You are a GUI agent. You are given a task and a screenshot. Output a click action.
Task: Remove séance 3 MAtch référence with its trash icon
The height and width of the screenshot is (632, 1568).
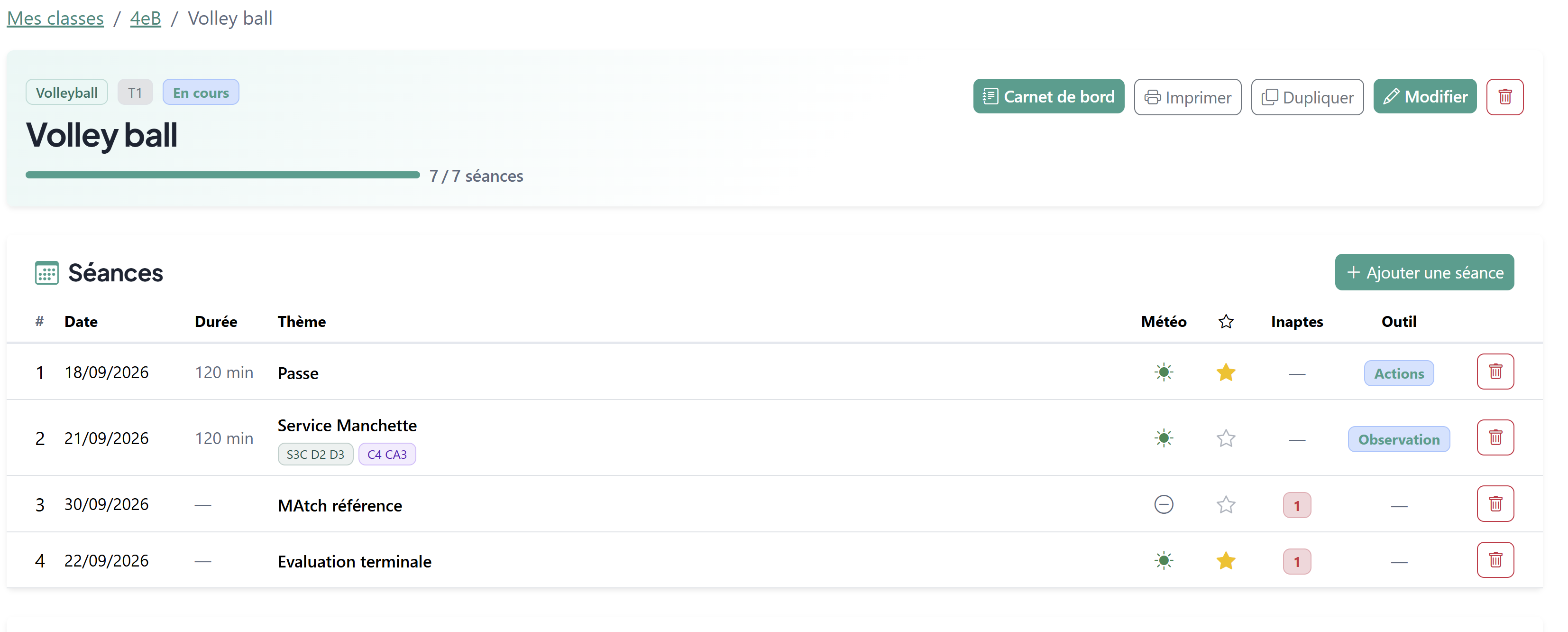(x=1495, y=503)
